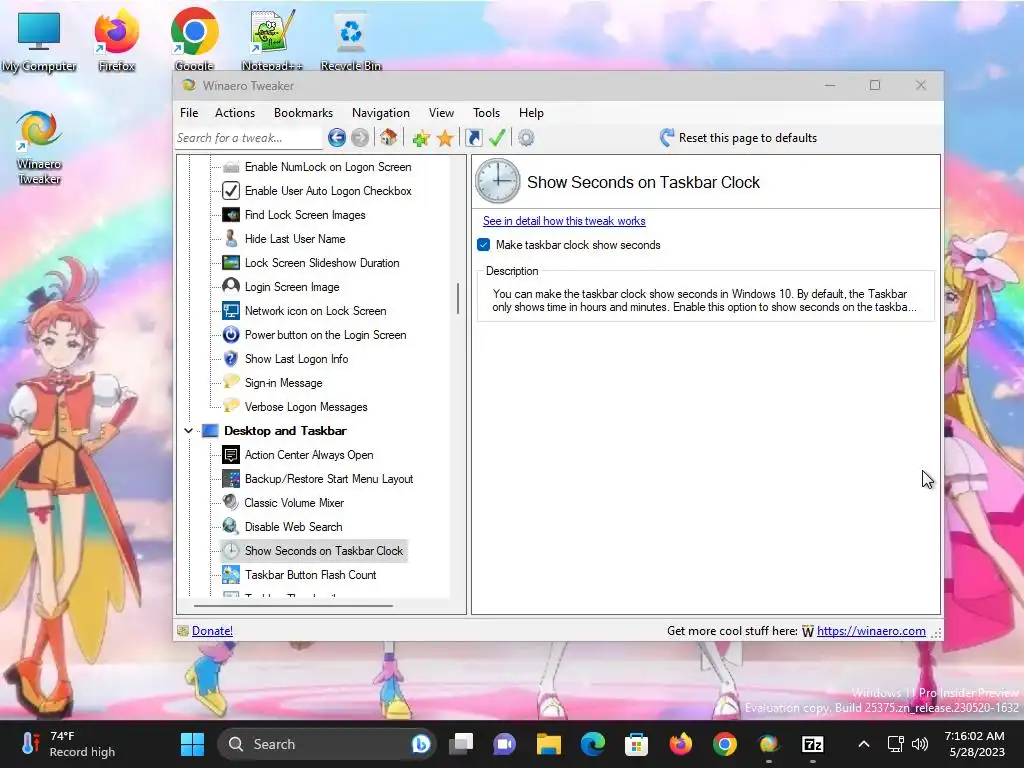
Task: Open Winaero Tweaker desktop shortcut
Action: (39, 148)
